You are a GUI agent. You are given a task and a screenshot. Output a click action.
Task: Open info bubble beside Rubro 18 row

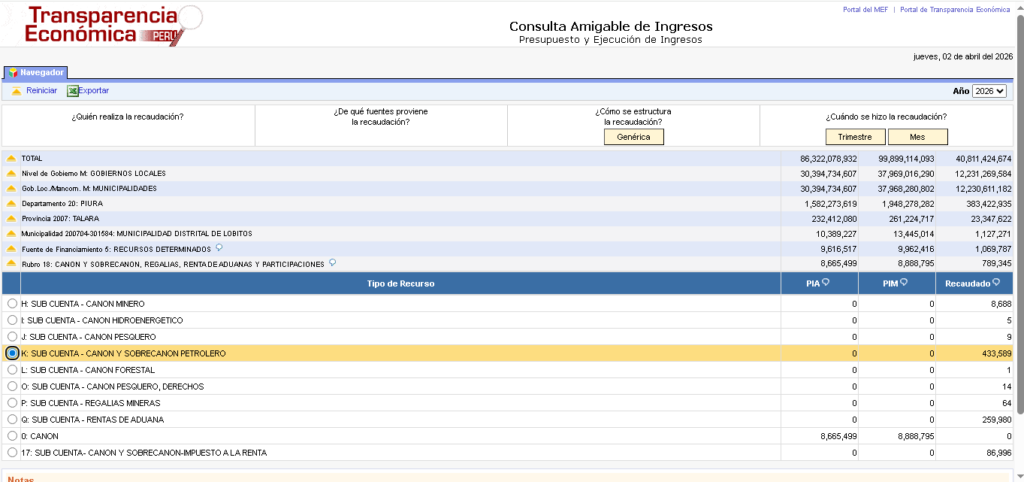pyautogui.click(x=332, y=264)
